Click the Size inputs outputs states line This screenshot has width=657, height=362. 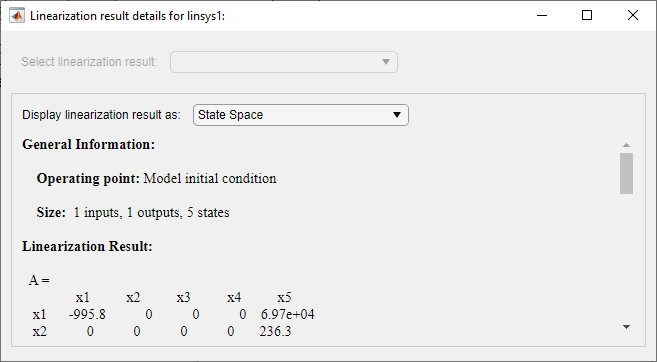pos(133,212)
